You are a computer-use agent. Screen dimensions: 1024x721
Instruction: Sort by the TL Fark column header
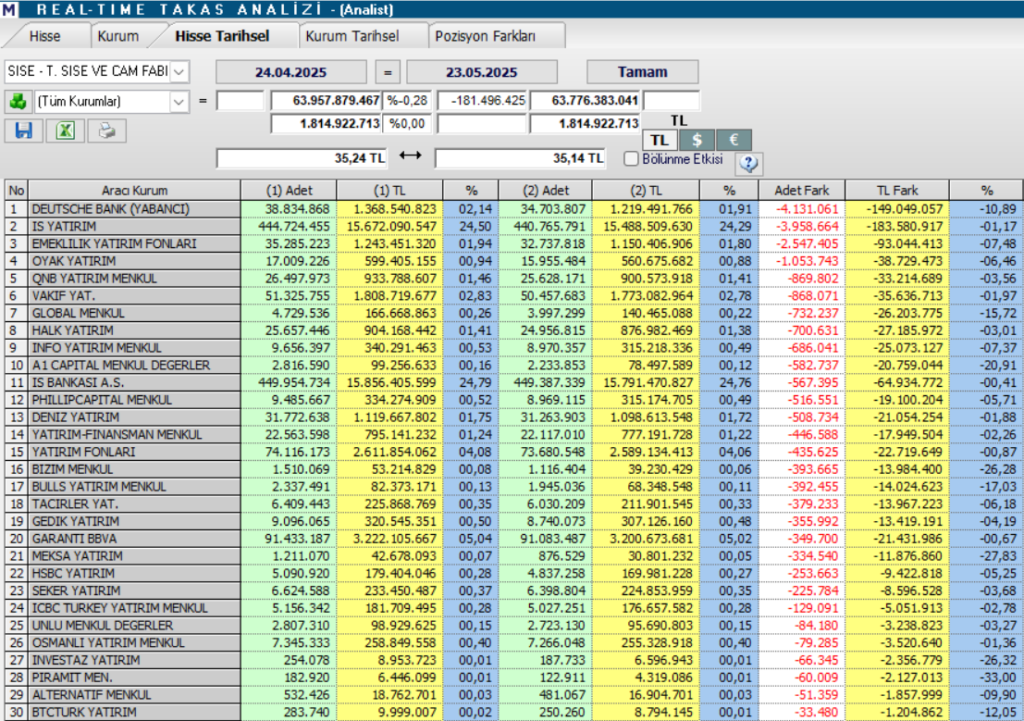pos(897,190)
